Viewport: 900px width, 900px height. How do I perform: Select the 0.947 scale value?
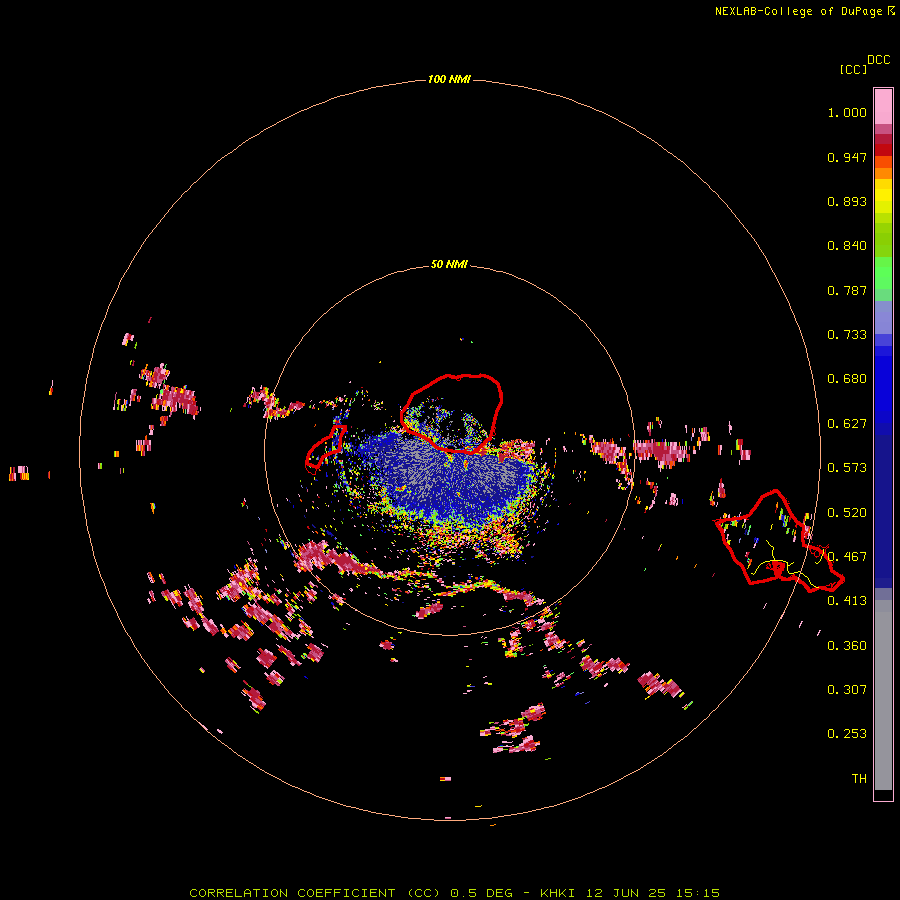pos(847,157)
